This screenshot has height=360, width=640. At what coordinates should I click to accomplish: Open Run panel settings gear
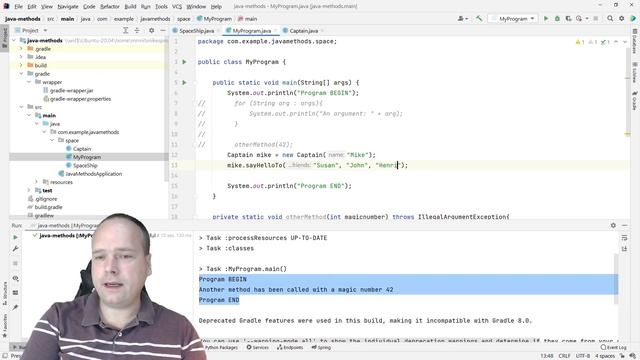(x=613, y=225)
